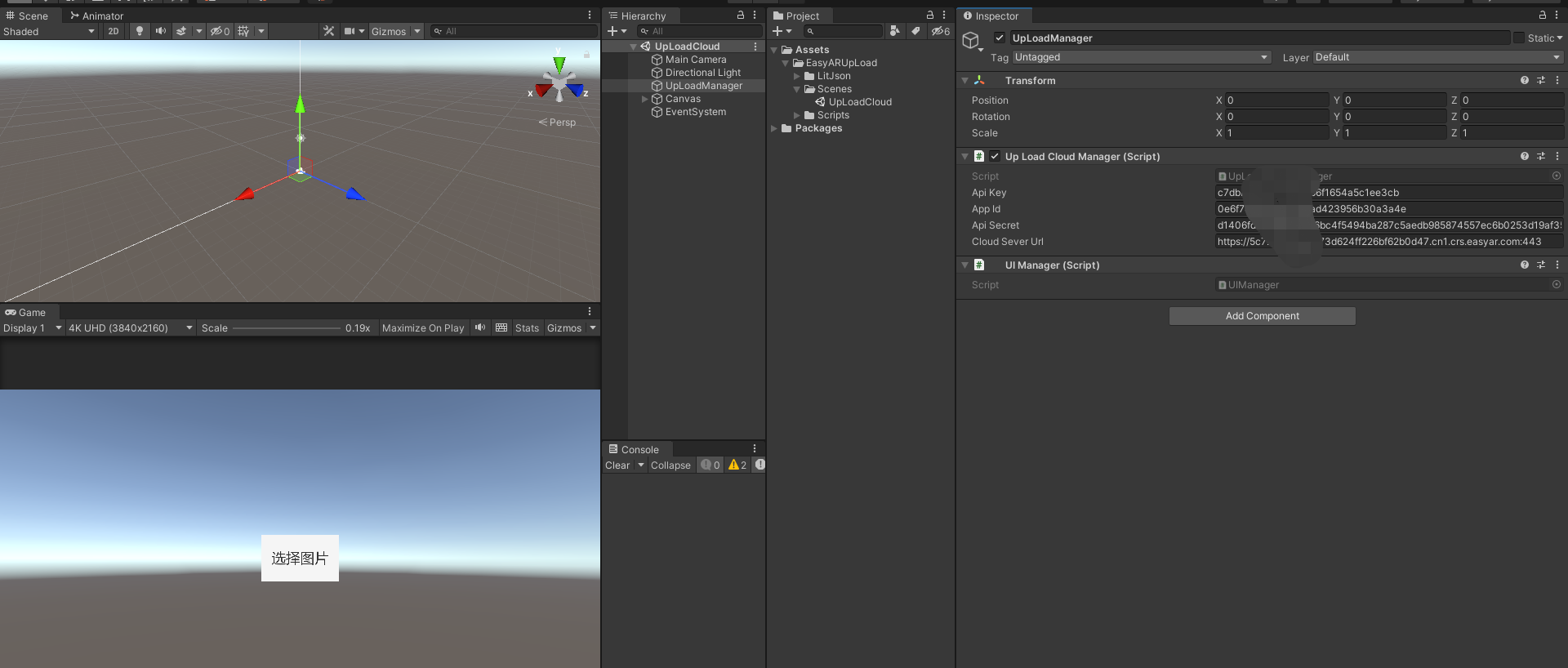Open Static flags dropdown arrow

(1560, 38)
